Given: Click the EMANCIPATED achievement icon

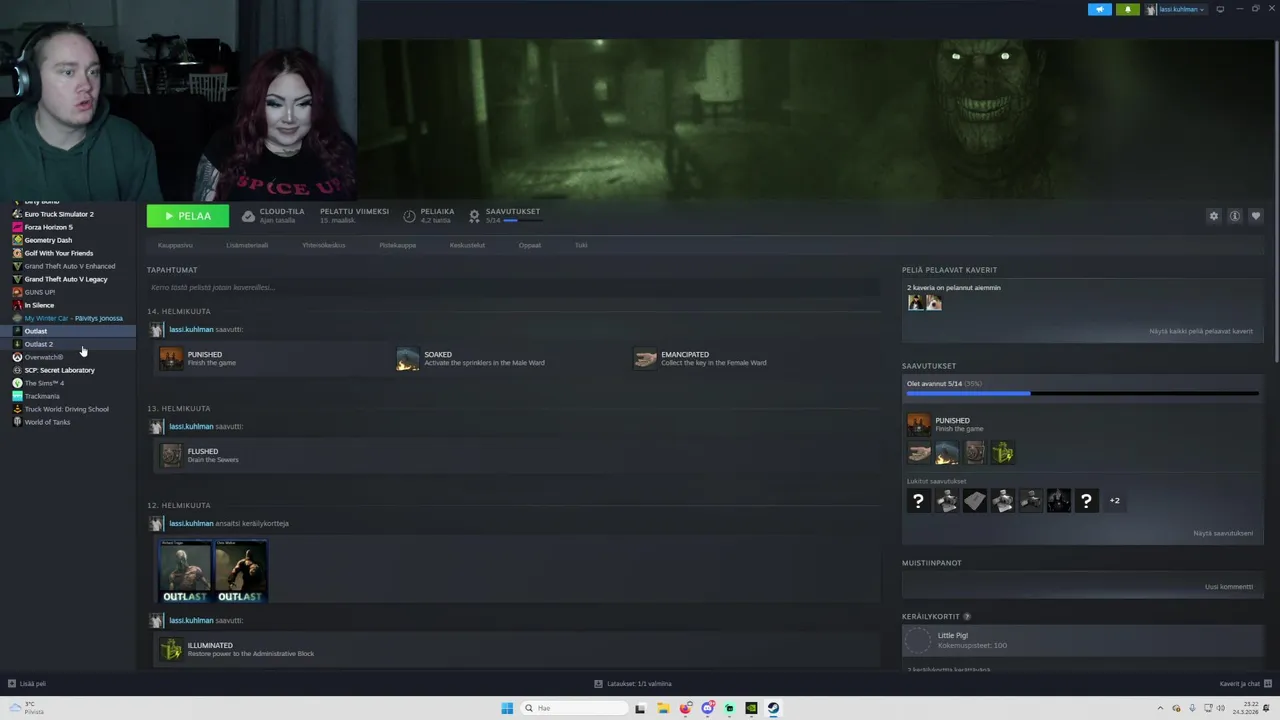Looking at the screenshot, I should click(645, 358).
